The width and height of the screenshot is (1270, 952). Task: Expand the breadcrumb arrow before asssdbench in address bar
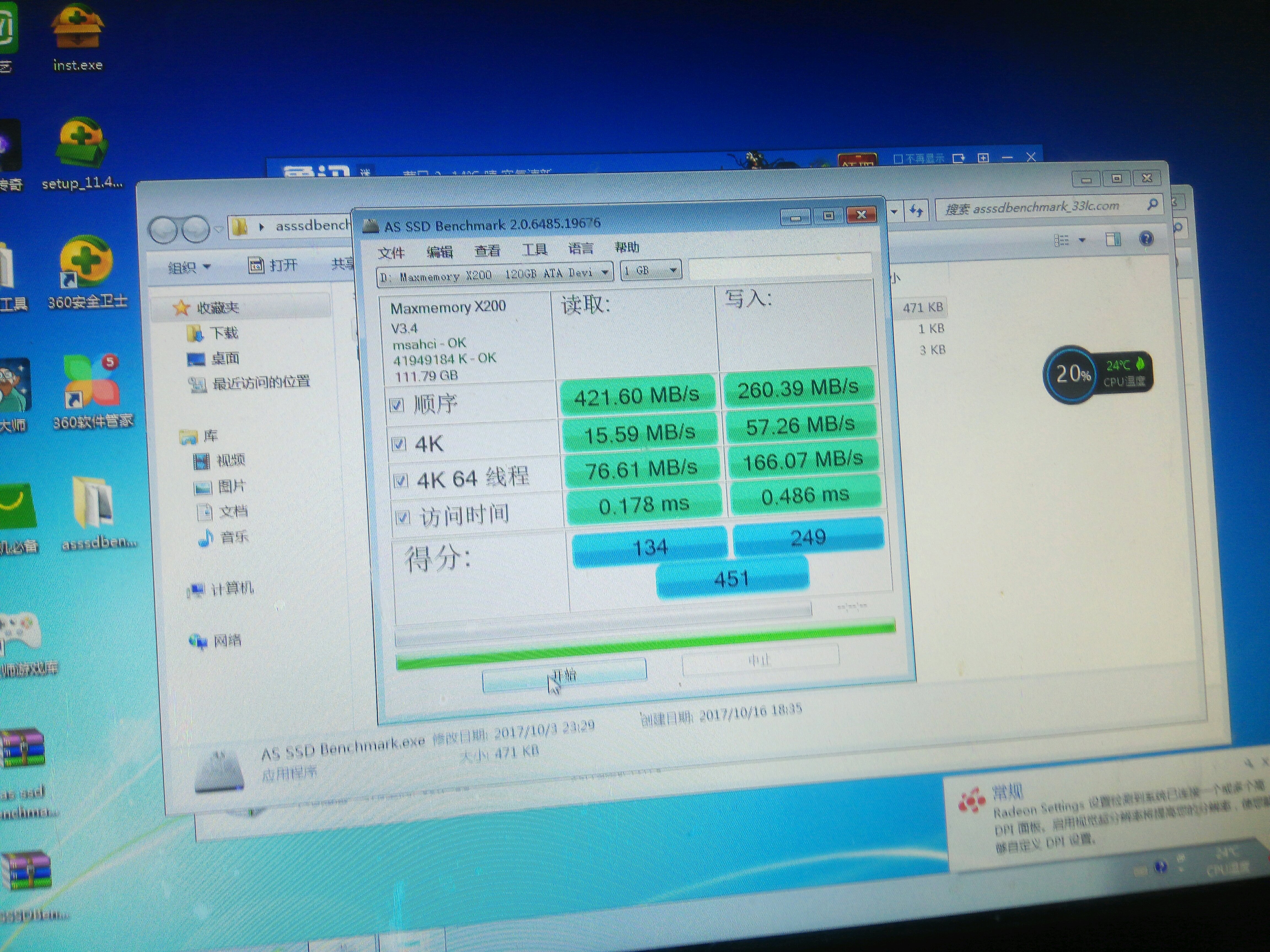(261, 227)
